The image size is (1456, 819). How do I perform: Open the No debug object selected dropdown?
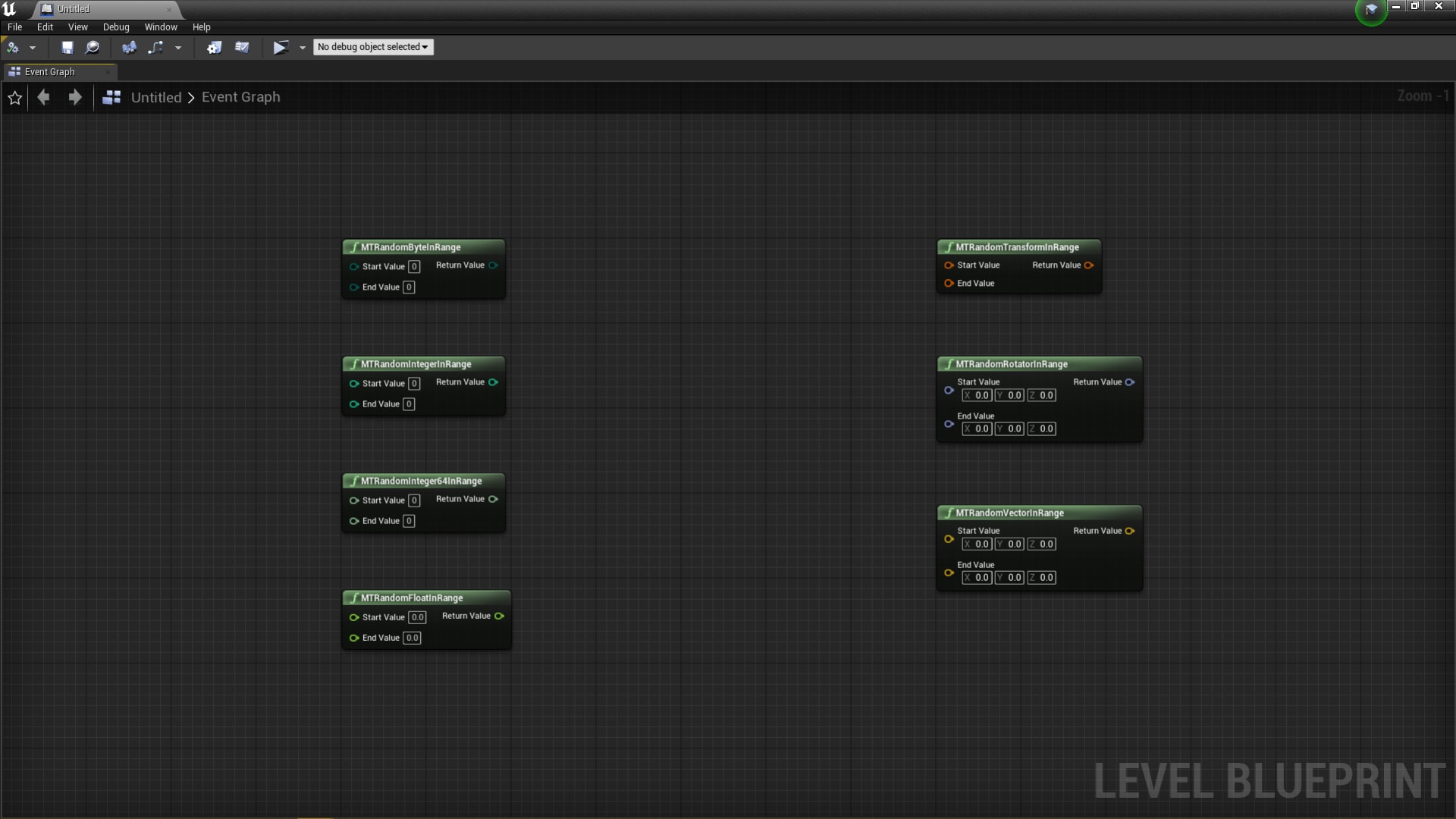pos(372,47)
